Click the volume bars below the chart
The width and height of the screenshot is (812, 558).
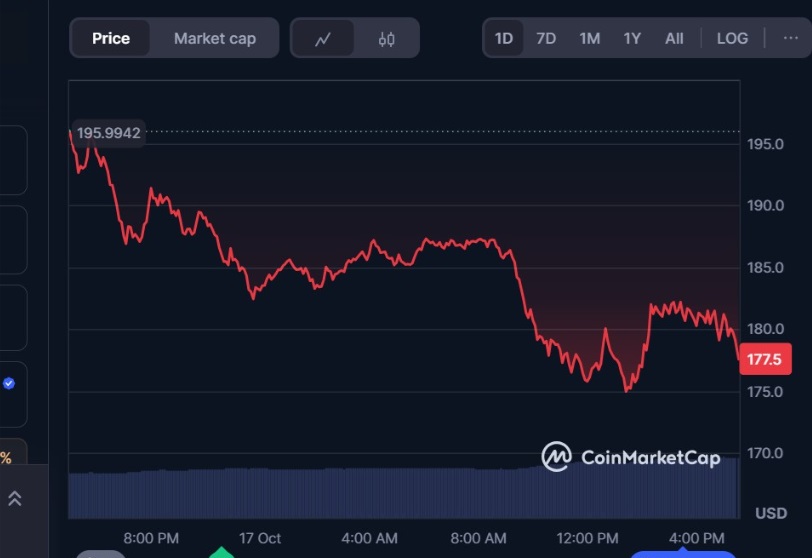[400, 492]
